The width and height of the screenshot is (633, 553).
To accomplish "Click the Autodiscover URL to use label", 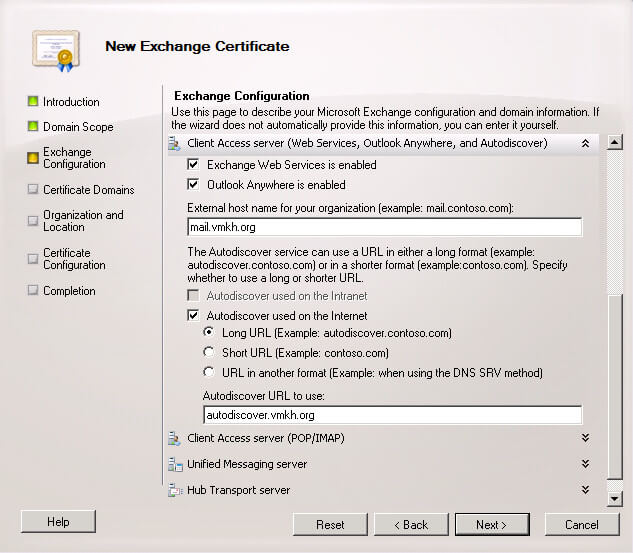I will point(264,396).
